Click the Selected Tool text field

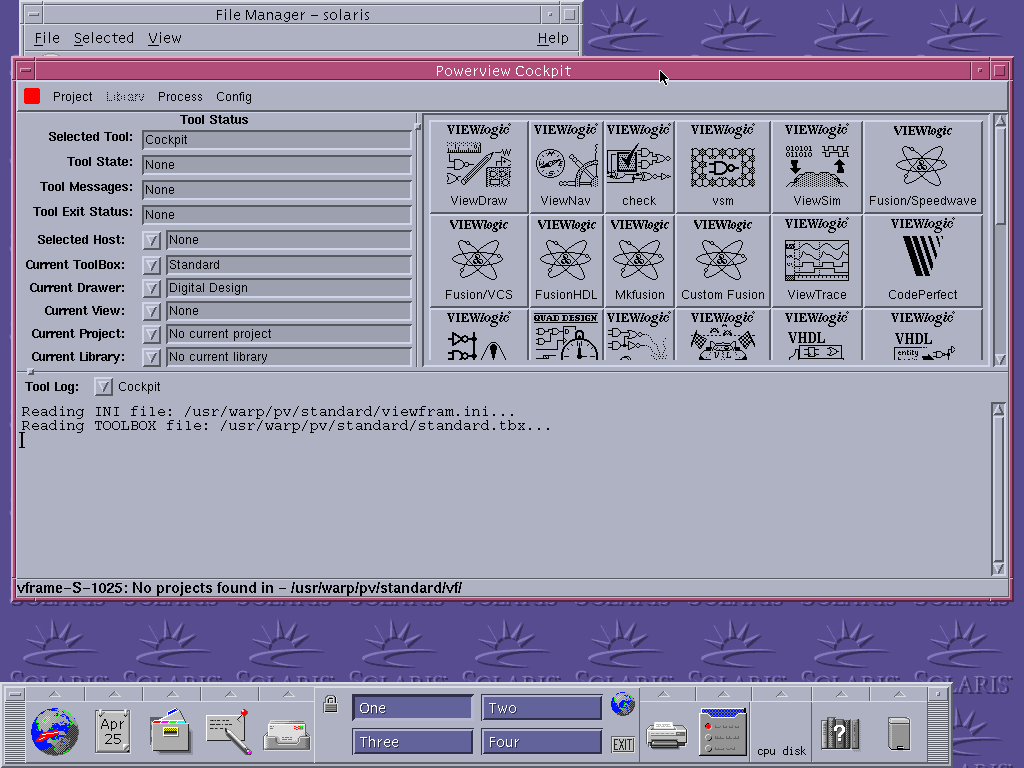(x=276, y=140)
